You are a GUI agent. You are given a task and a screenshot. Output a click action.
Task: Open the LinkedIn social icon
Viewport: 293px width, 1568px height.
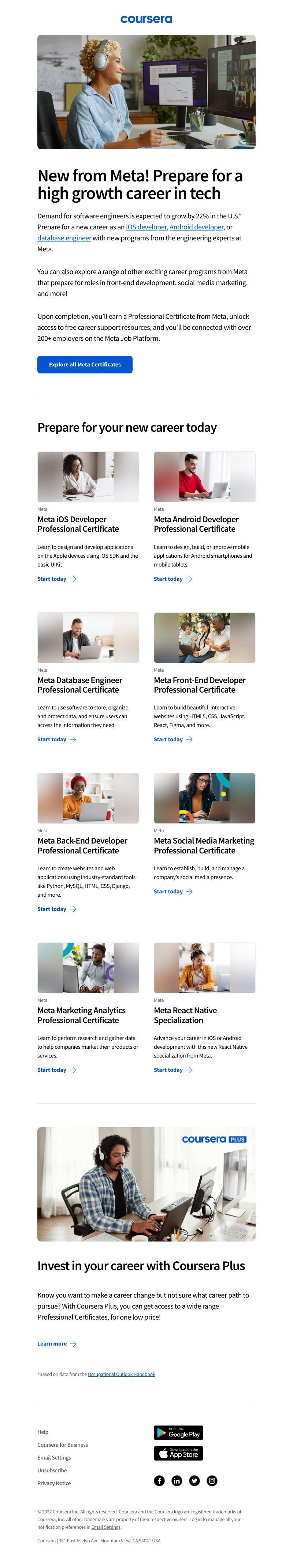coord(177,1480)
